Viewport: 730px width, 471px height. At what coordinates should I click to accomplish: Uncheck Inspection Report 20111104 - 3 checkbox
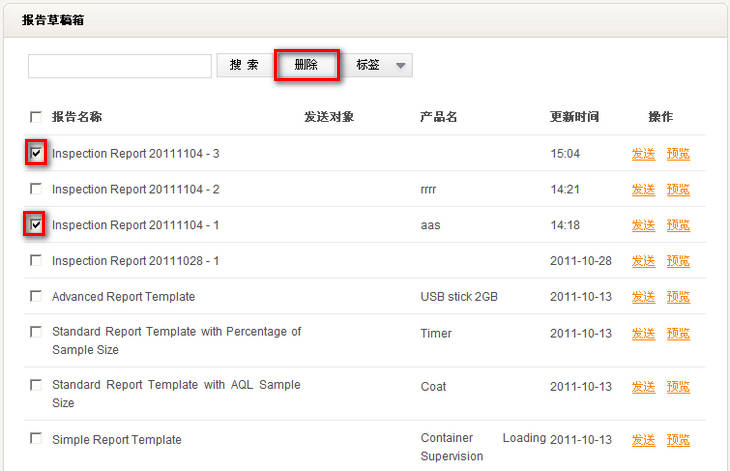click(x=36, y=153)
